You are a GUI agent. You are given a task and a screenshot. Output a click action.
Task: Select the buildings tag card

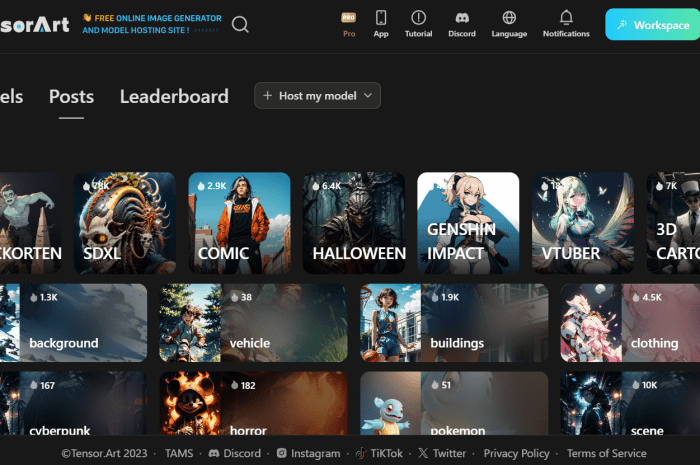point(454,323)
